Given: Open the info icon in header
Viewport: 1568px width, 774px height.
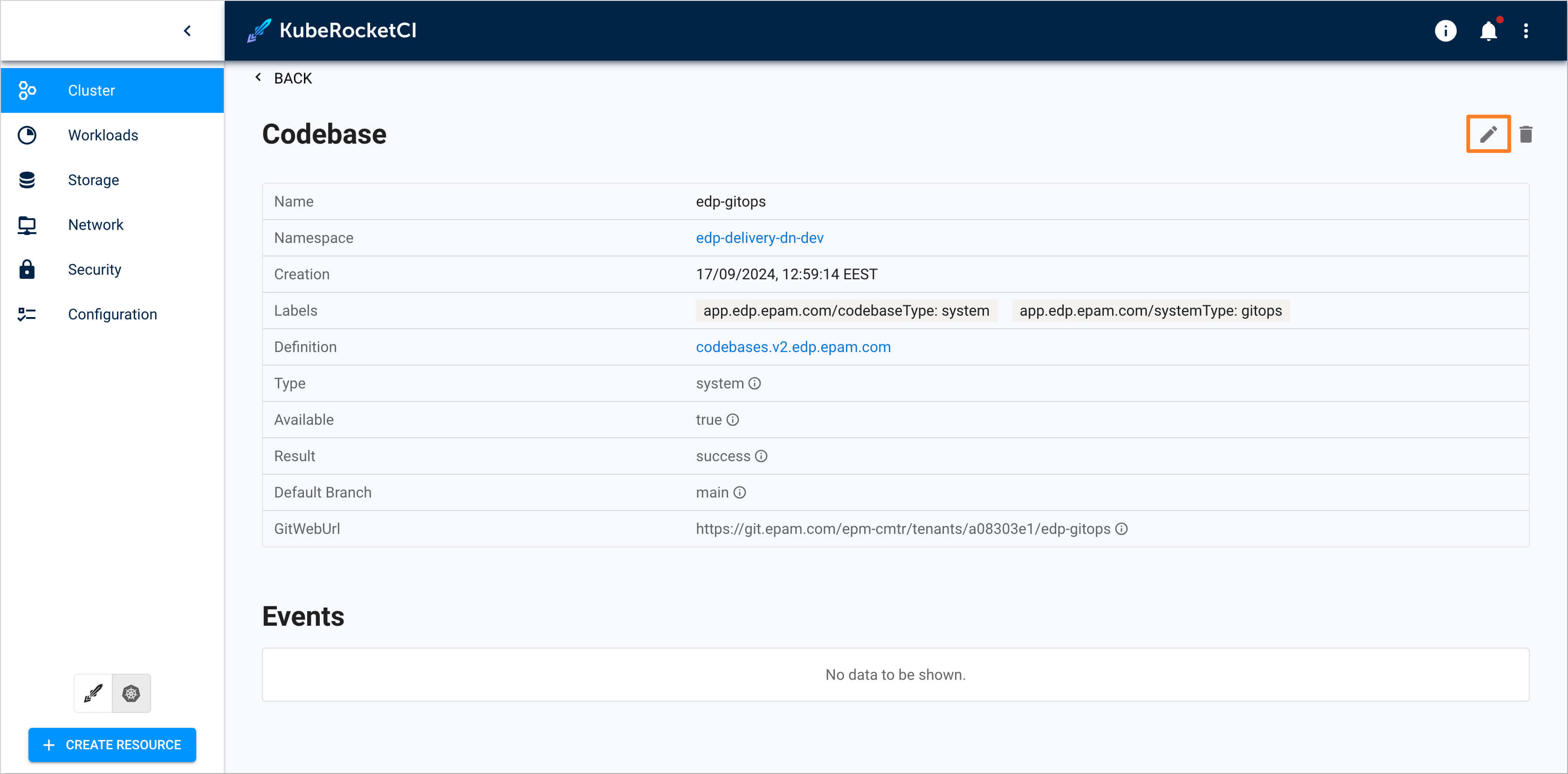Looking at the screenshot, I should click(x=1445, y=30).
